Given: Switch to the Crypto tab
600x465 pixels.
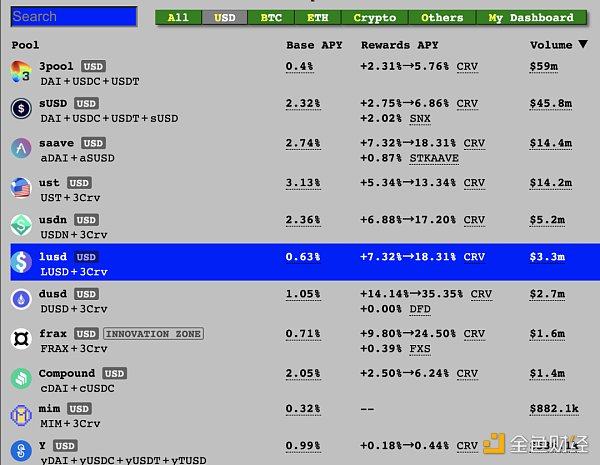Looking at the screenshot, I should [375, 18].
